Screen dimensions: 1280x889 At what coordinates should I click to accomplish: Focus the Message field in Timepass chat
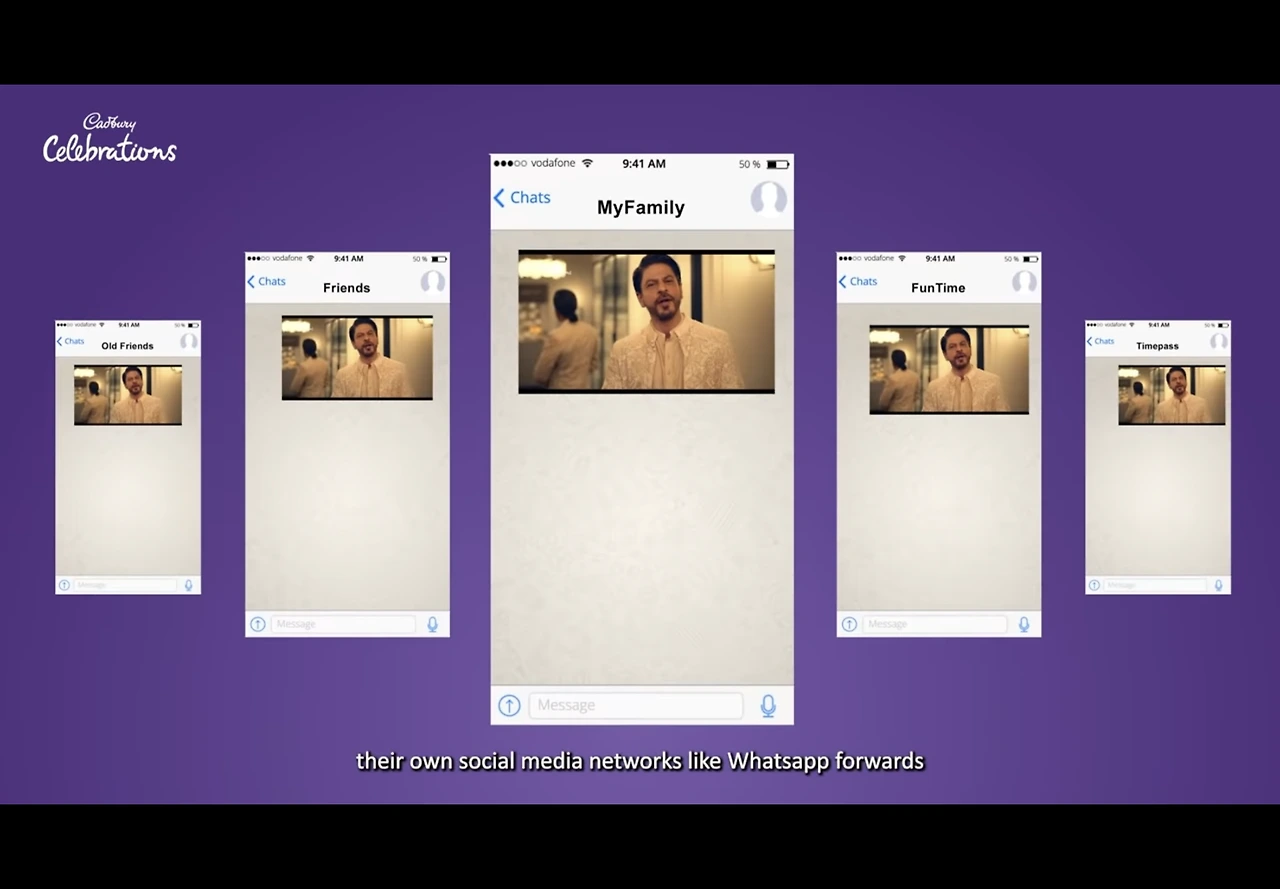1155,585
